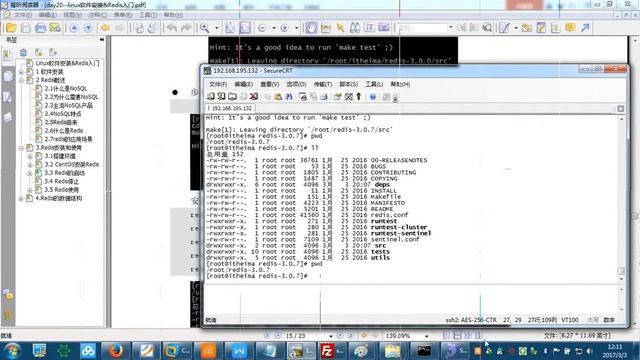Collapse the '2 Redis概述' bookmark node
This screenshot has height=360, width=640.
[x=21, y=80]
